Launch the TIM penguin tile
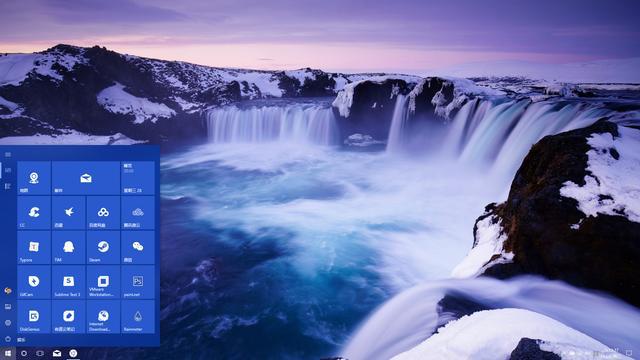 [69, 247]
